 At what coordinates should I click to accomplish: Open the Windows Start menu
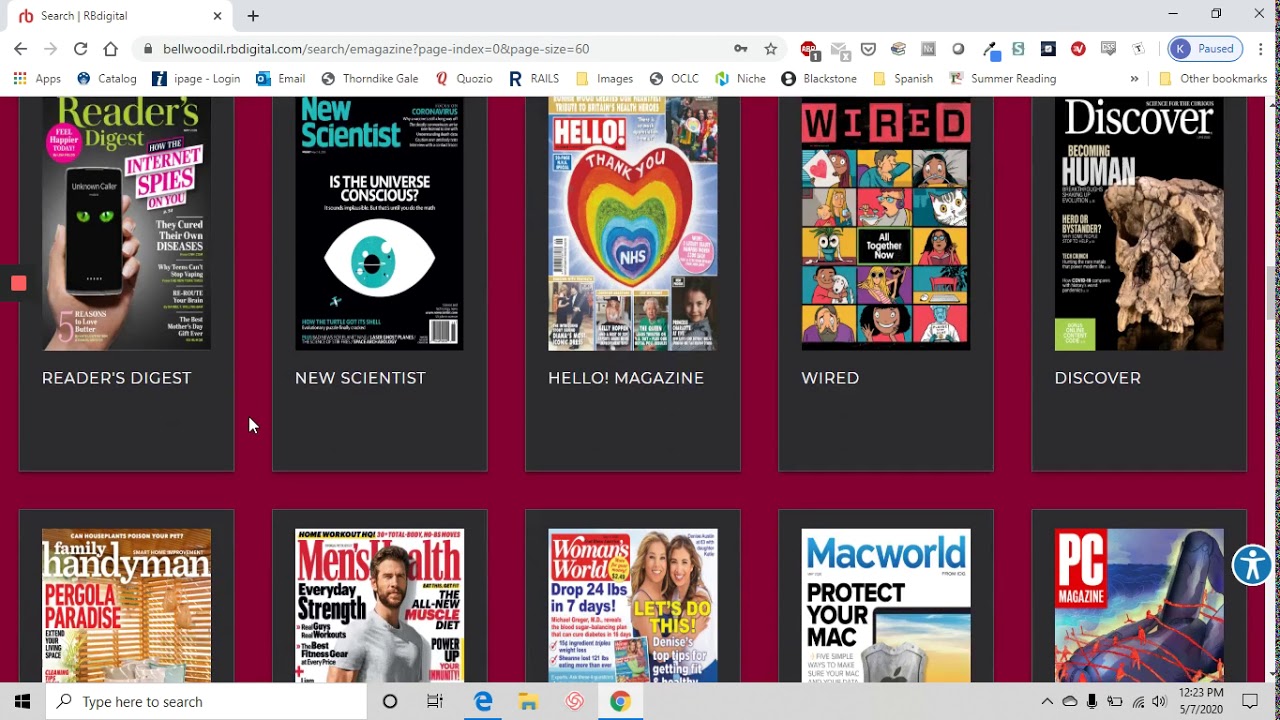(22, 702)
